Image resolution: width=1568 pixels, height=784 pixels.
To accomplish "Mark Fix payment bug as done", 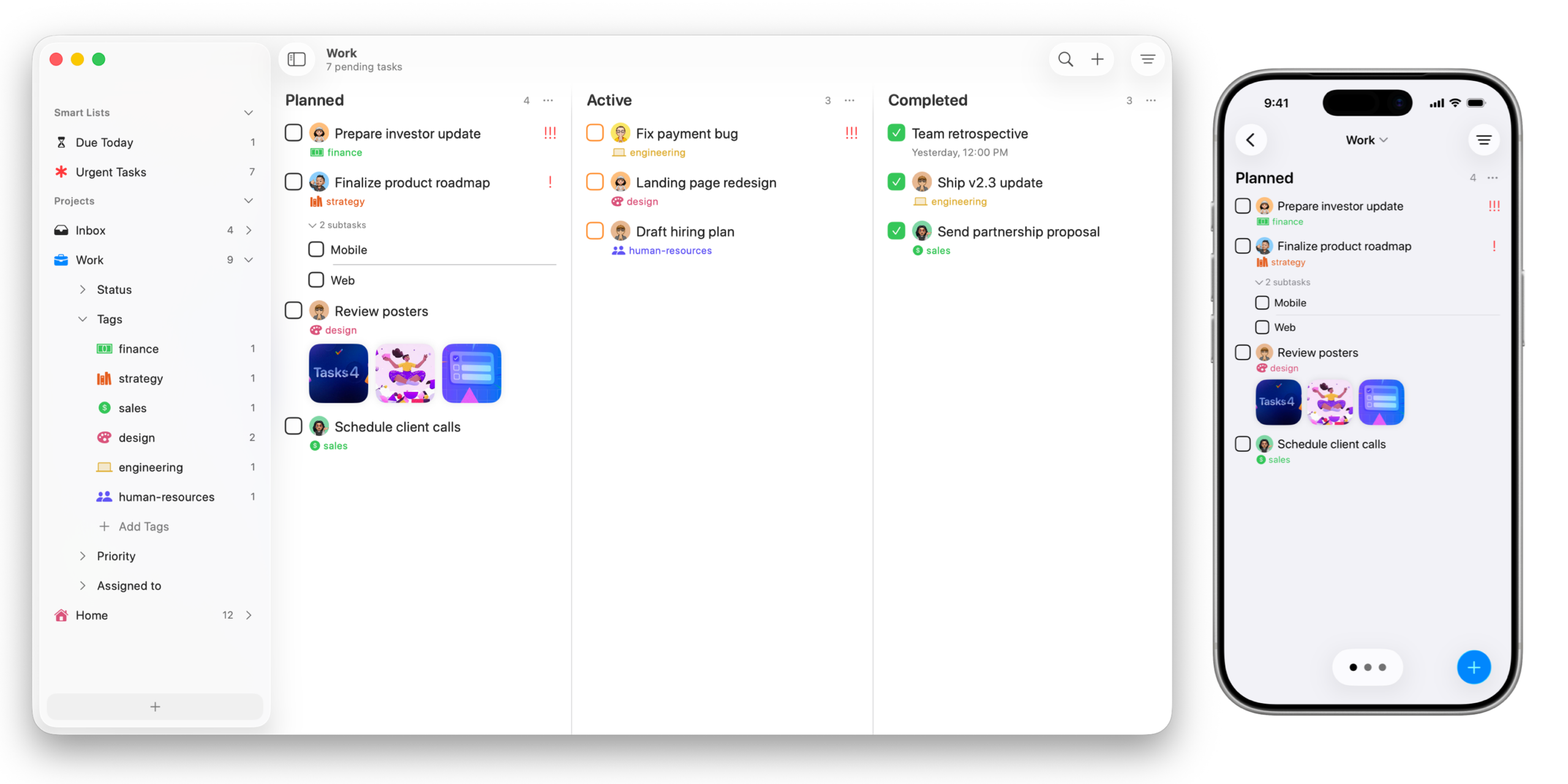I will pyautogui.click(x=595, y=133).
